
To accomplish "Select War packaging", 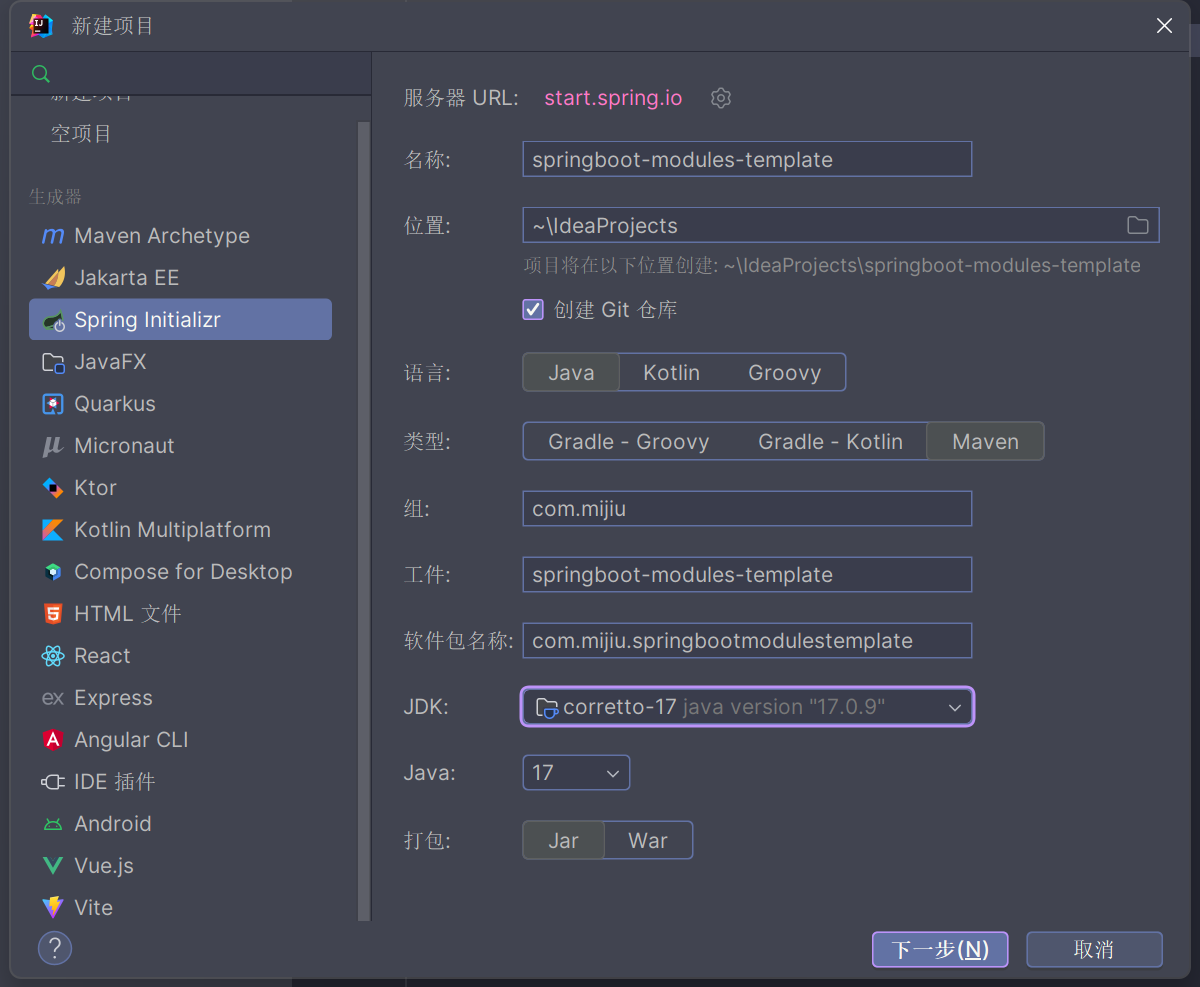I will tap(648, 841).
